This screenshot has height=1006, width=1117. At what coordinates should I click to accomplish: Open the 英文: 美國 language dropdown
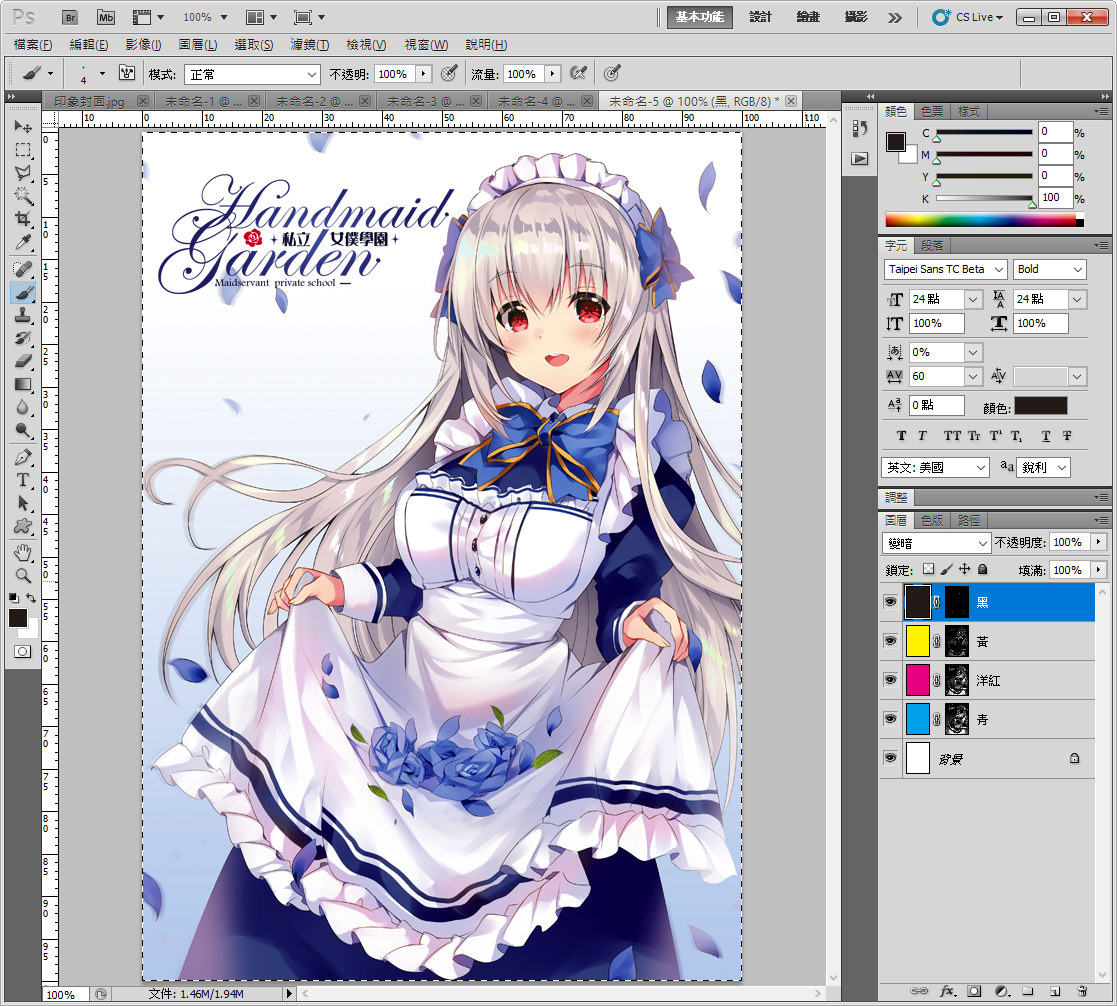[x=935, y=467]
